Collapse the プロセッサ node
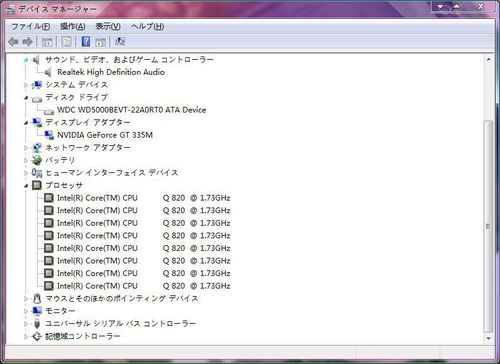 (x=26, y=186)
